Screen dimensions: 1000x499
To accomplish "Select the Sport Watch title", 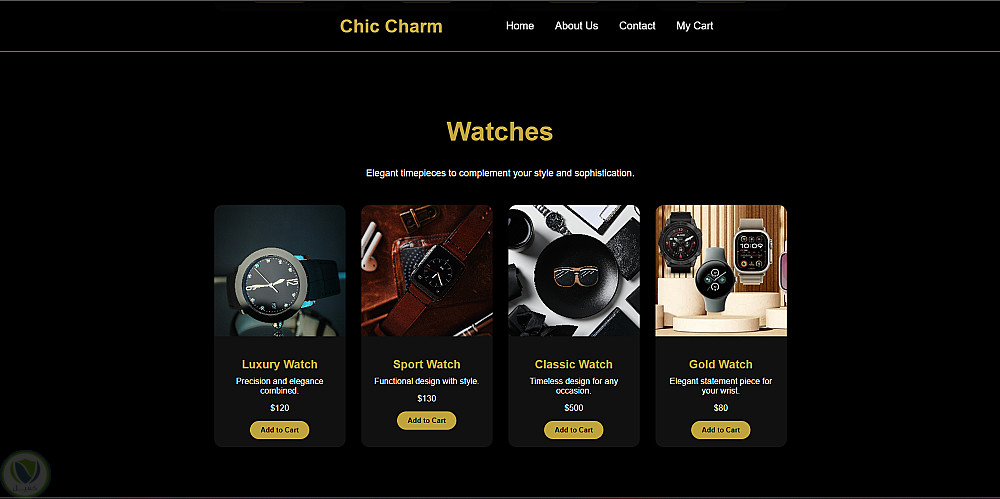I will pyautogui.click(x=427, y=364).
